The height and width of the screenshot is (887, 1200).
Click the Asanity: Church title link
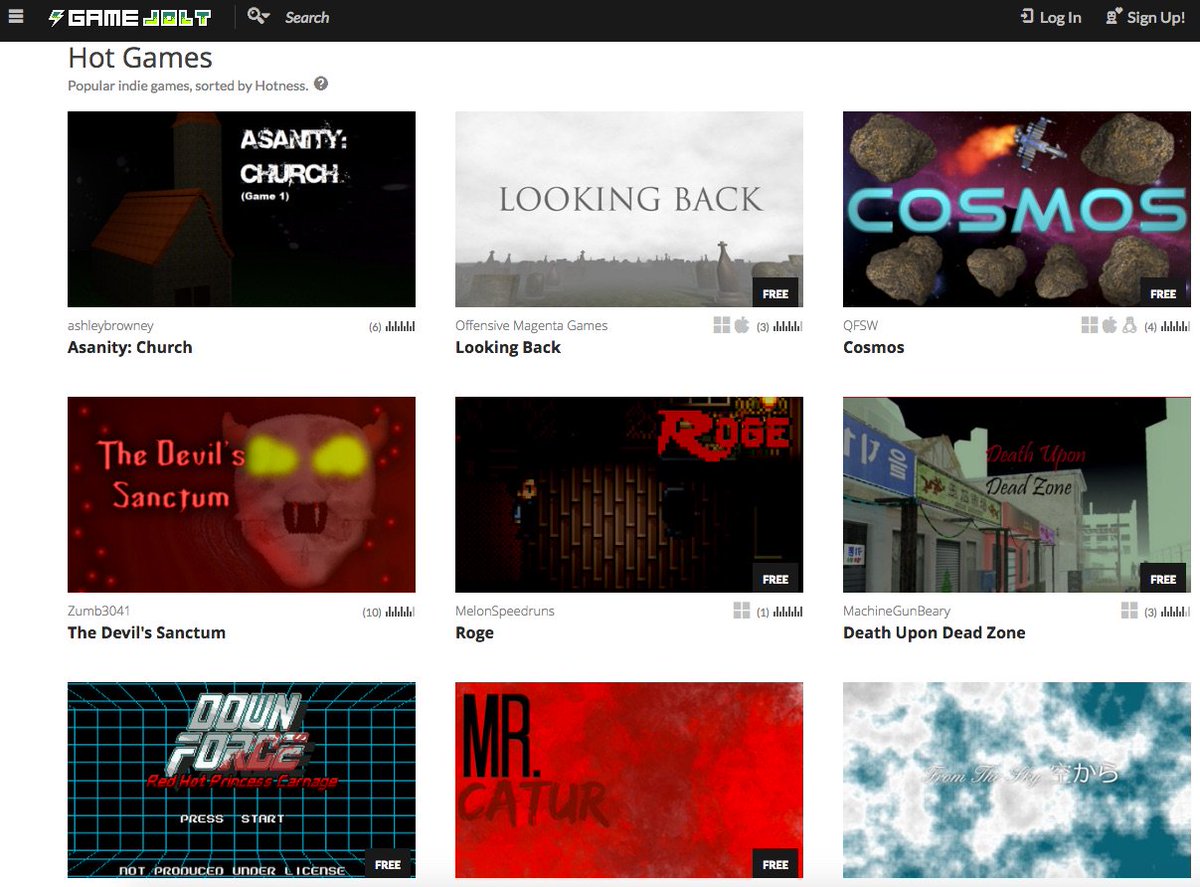coord(130,348)
